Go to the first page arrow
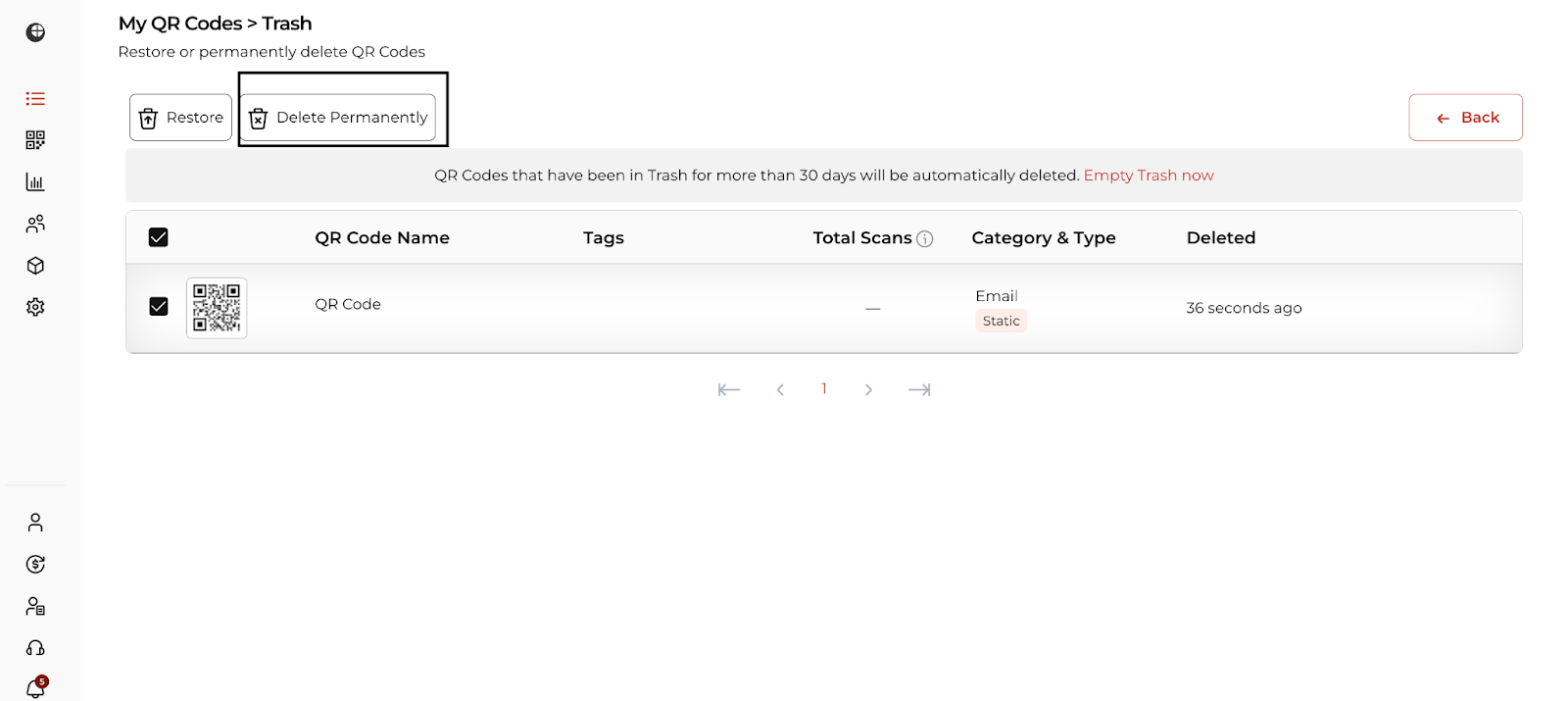The width and height of the screenshot is (1568, 701). click(x=728, y=390)
